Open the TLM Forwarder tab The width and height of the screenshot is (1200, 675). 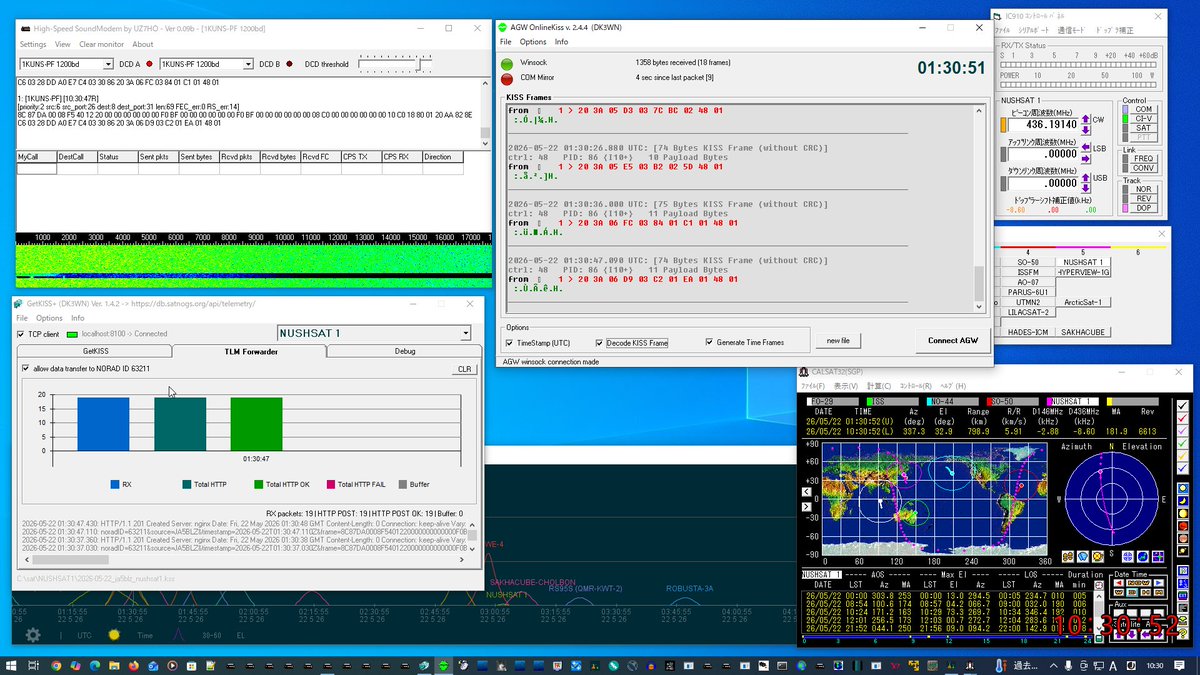(x=249, y=351)
